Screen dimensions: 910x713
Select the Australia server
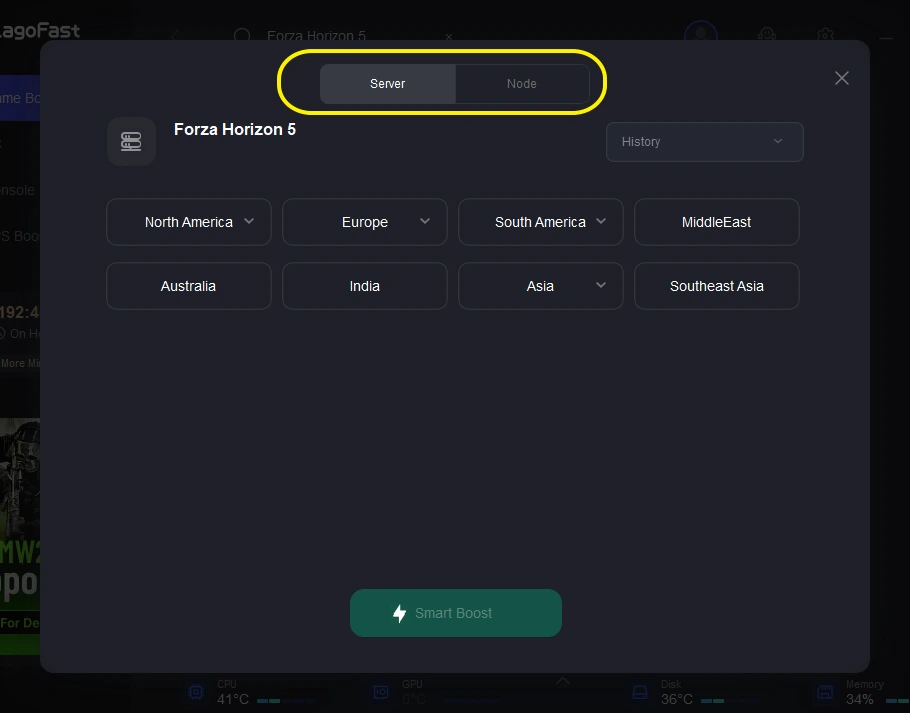coord(189,286)
